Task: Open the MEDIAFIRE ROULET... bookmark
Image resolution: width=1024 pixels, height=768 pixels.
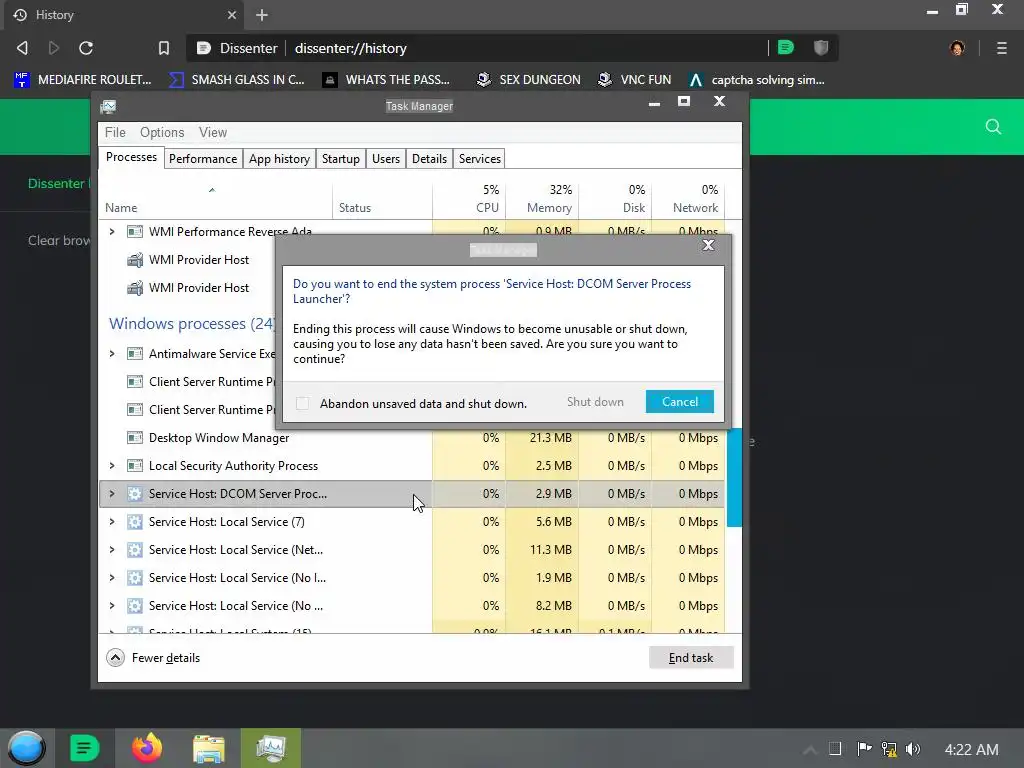Action: point(82,80)
